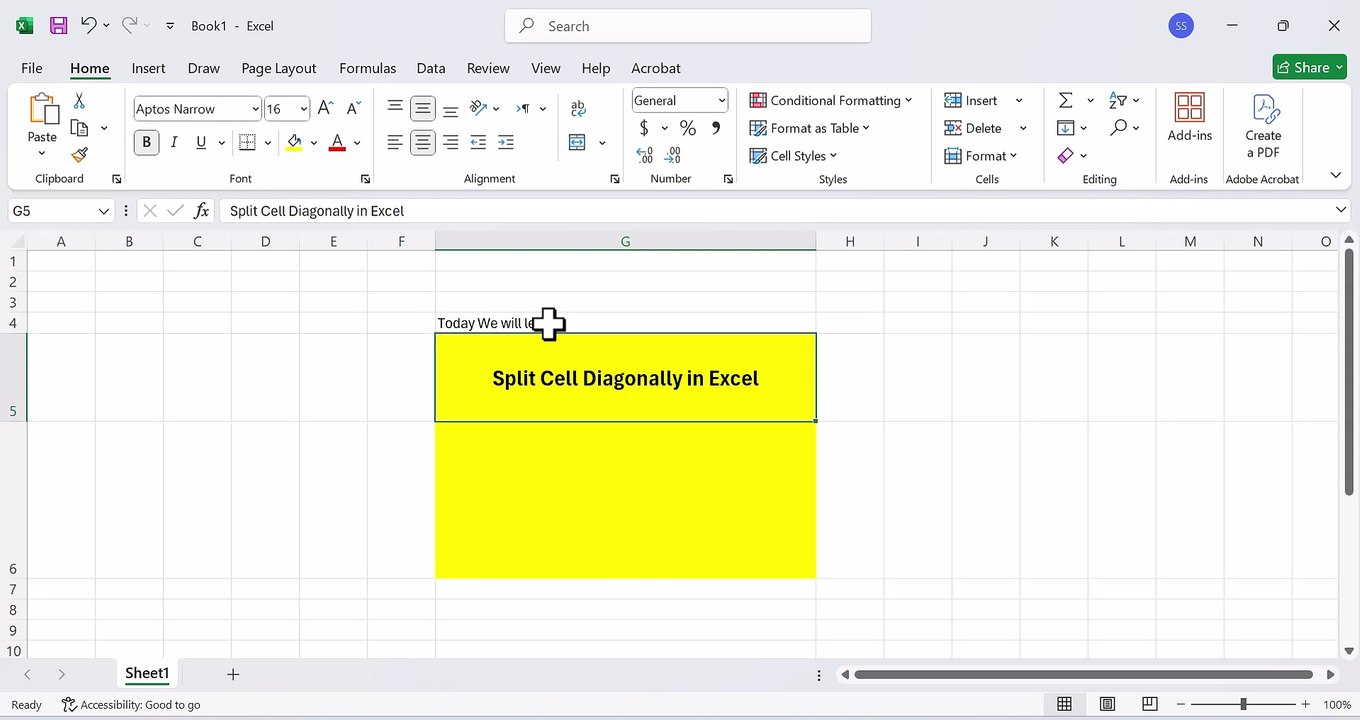Open the Acrobat tab
The image size is (1360, 720).
[x=656, y=68]
